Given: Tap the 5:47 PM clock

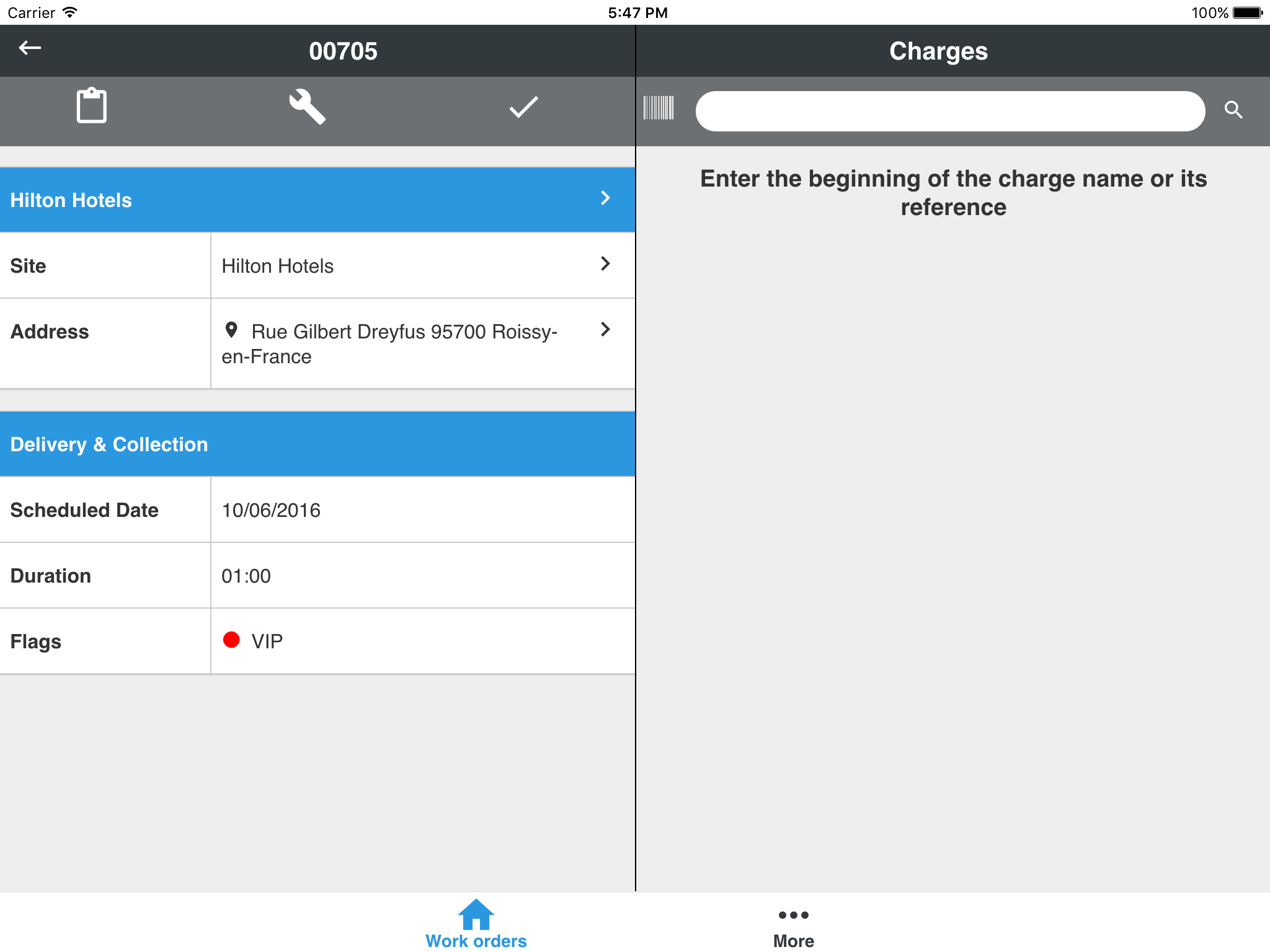Looking at the screenshot, I should (637, 12).
